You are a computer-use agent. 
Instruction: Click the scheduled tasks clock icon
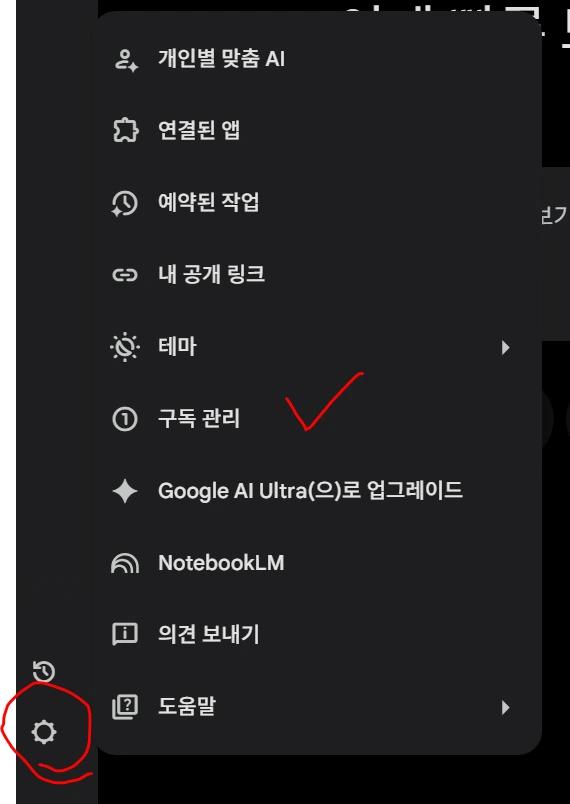point(125,204)
